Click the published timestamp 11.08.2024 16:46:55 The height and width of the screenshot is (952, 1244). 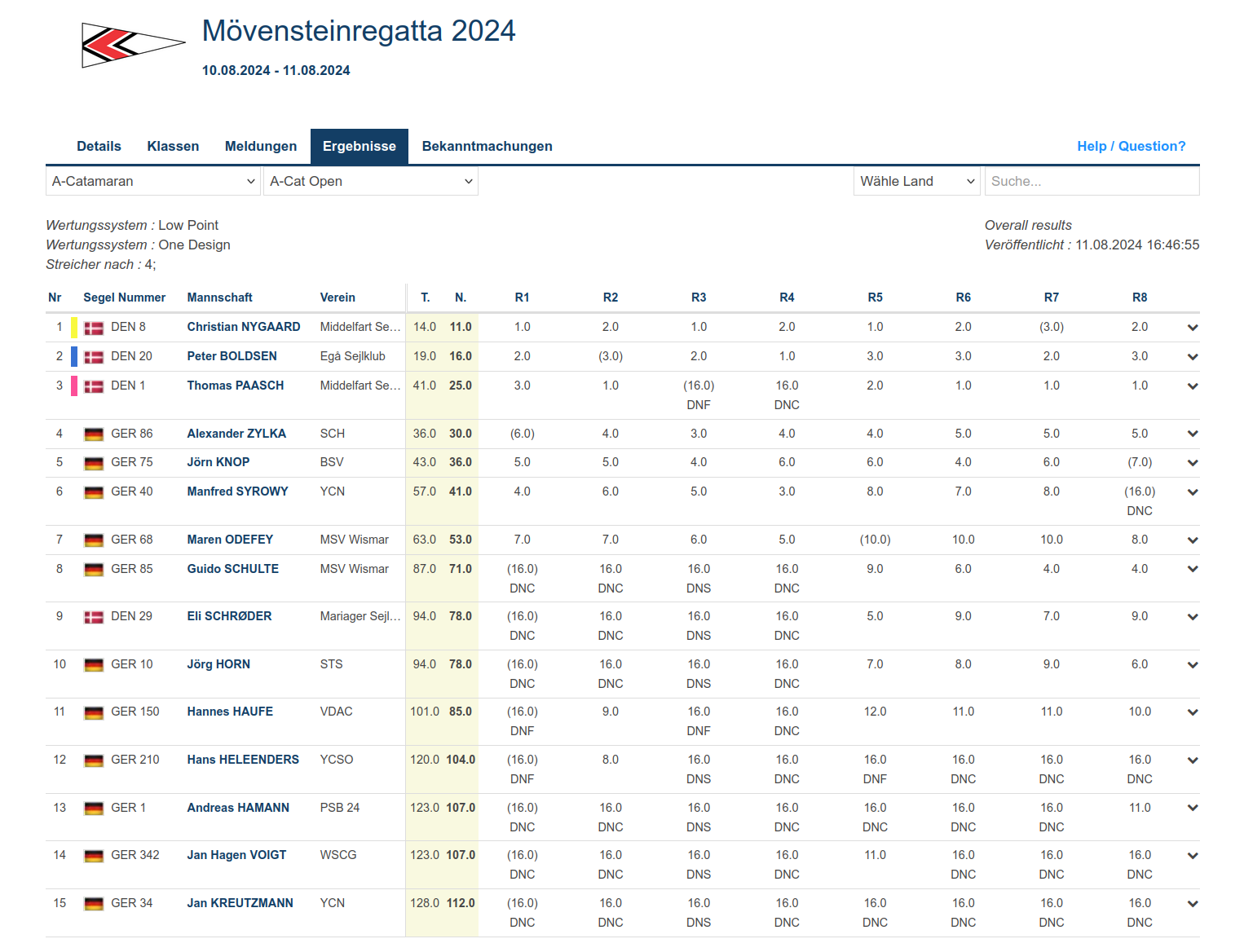[1137, 245]
